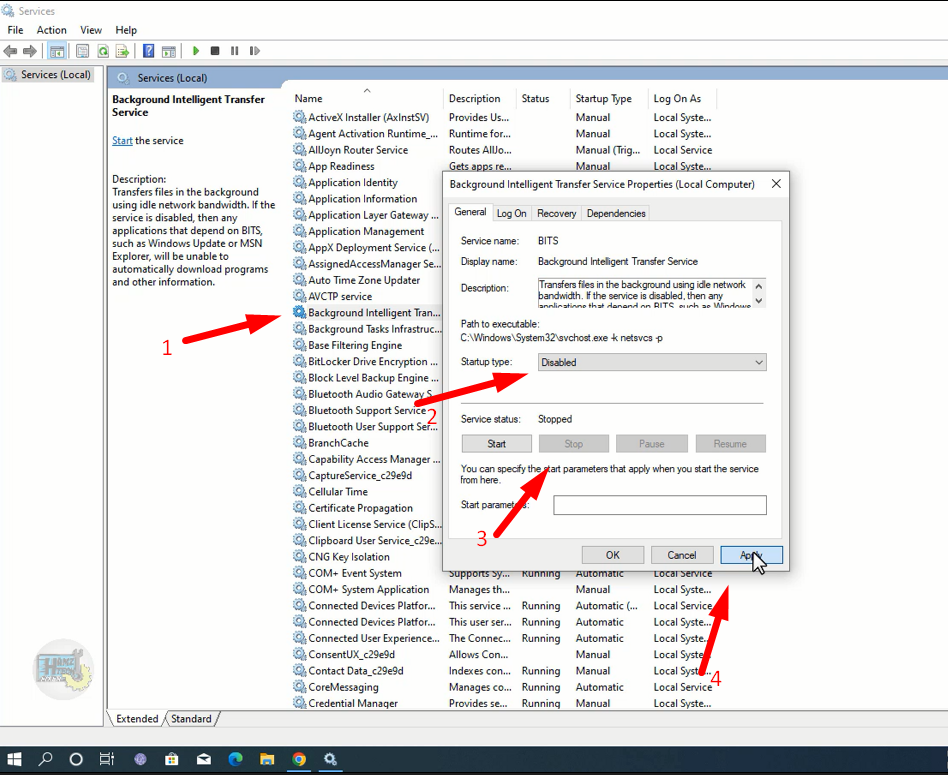
Task: Switch to Extended view tab
Action: (137, 719)
